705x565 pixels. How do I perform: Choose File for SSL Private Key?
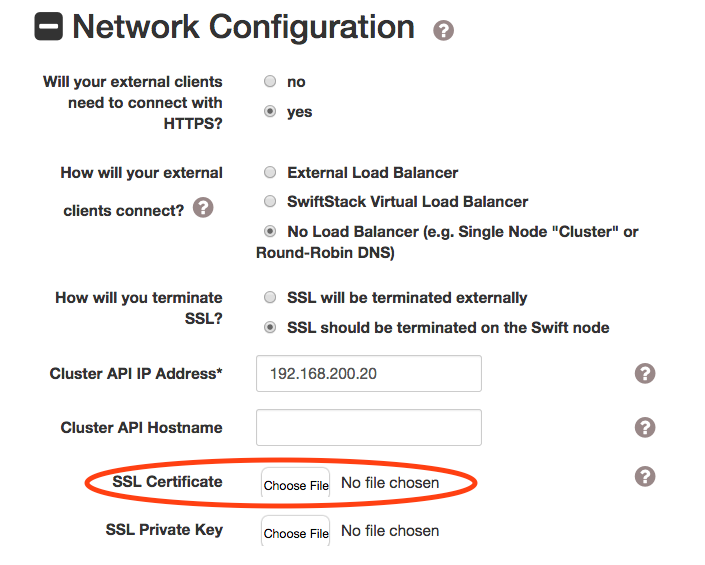coord(296,531)
